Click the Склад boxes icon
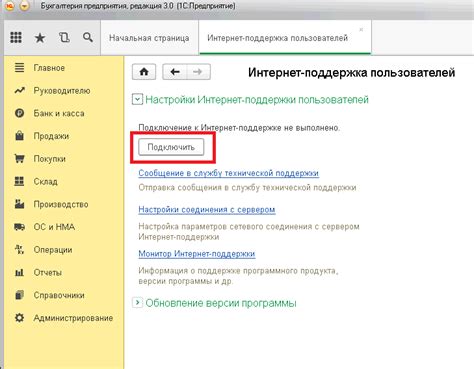Image resolution: width=474 pixels, height=369 pixels. pyautogui.click(x=20, y=181)
